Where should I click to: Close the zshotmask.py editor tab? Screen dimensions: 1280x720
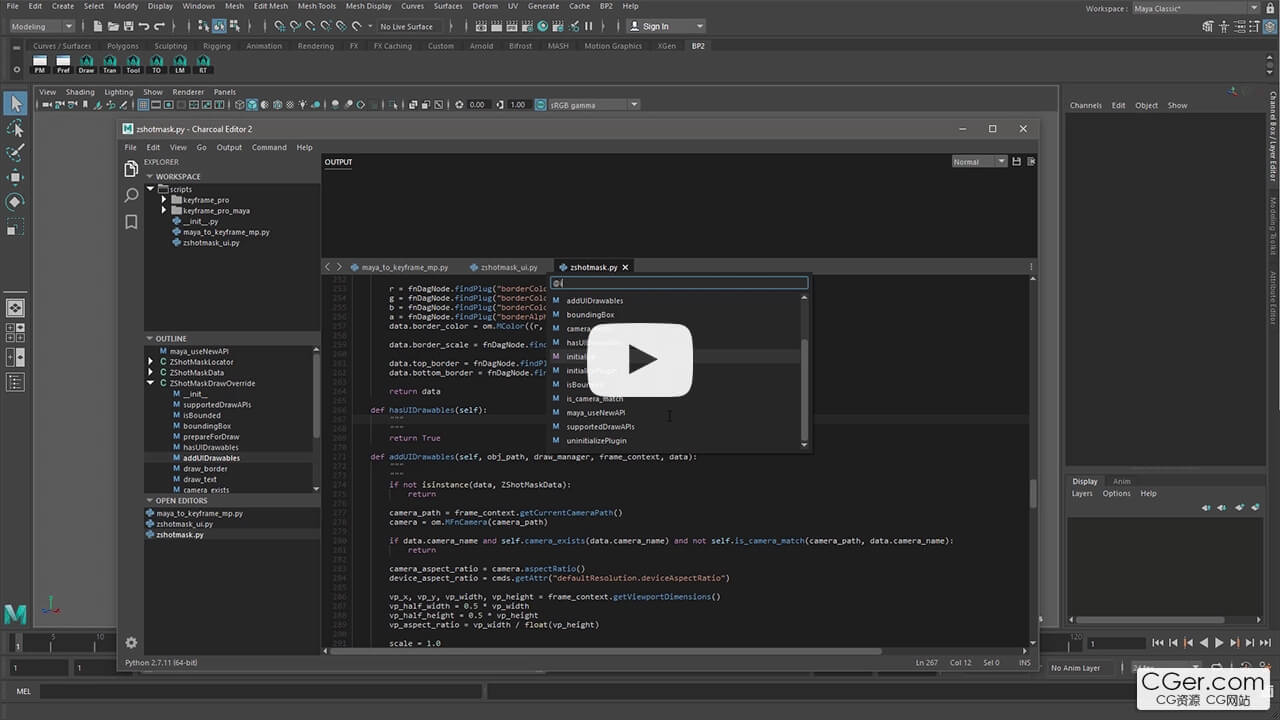coord(626,267)
